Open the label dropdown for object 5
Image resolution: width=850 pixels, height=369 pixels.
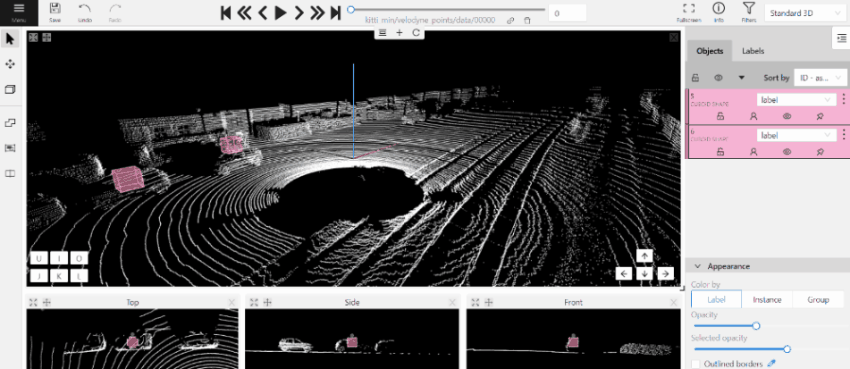click(796, 100)
